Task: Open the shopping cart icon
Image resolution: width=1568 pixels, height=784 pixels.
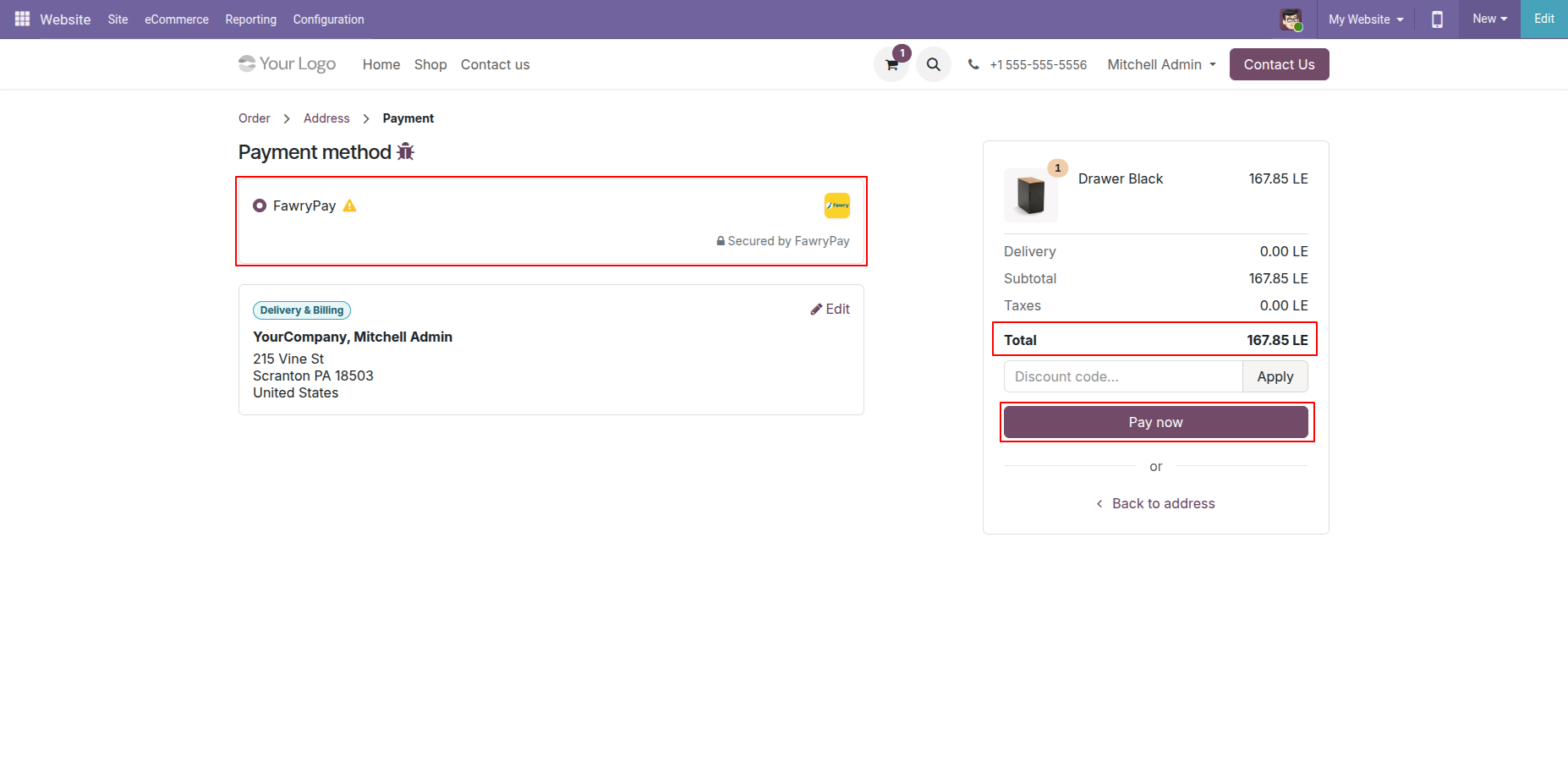Action: (891, 64)
